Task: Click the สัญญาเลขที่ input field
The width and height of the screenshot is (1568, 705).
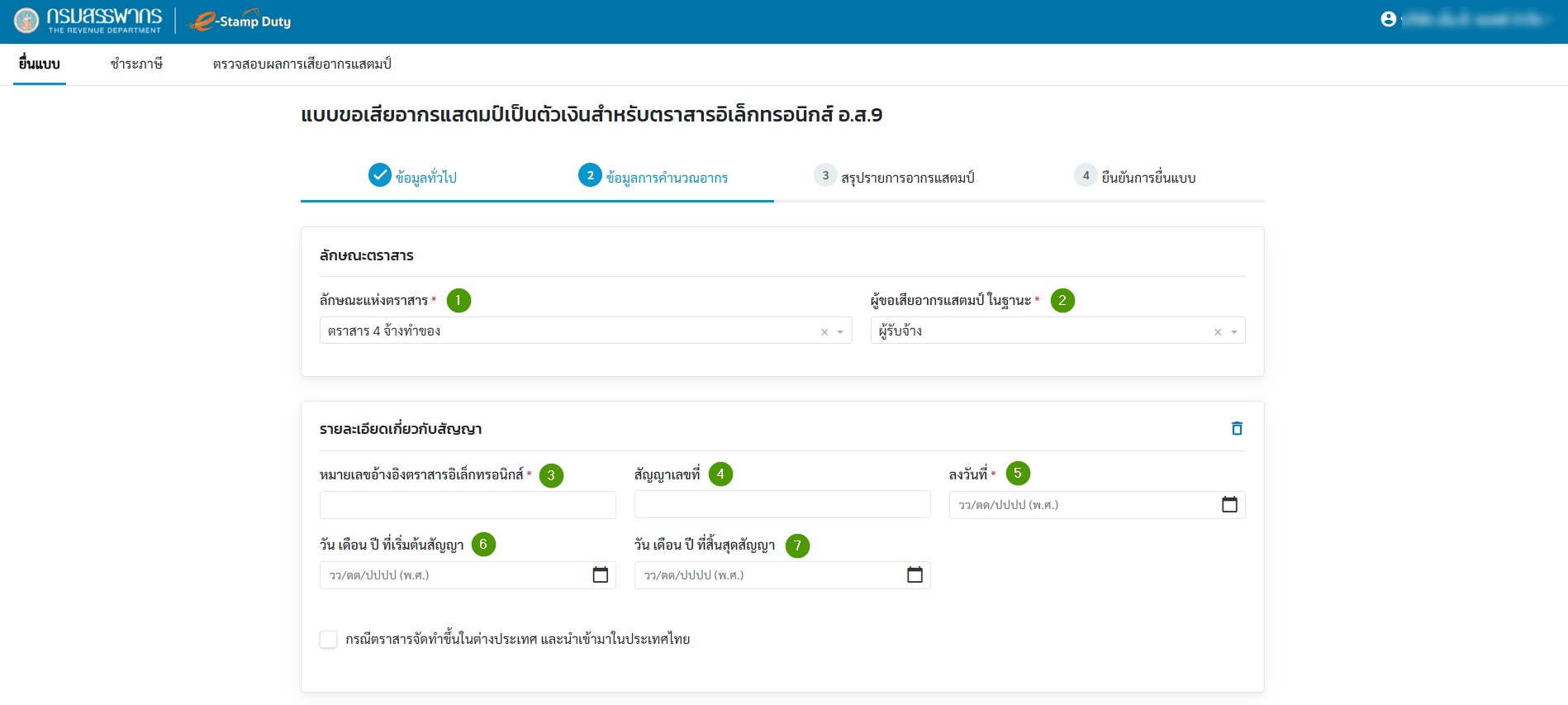Action: (x=782, y=505)
